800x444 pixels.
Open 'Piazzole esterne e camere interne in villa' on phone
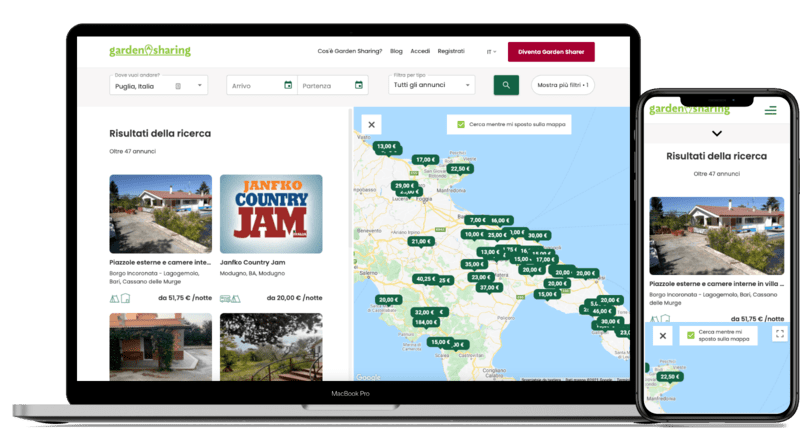coord(716,284)
